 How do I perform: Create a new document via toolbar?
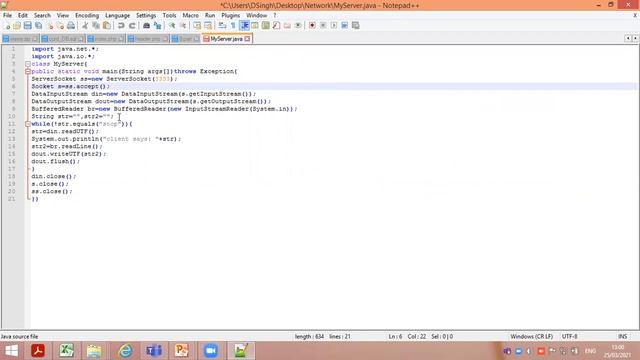click(7, 25)
